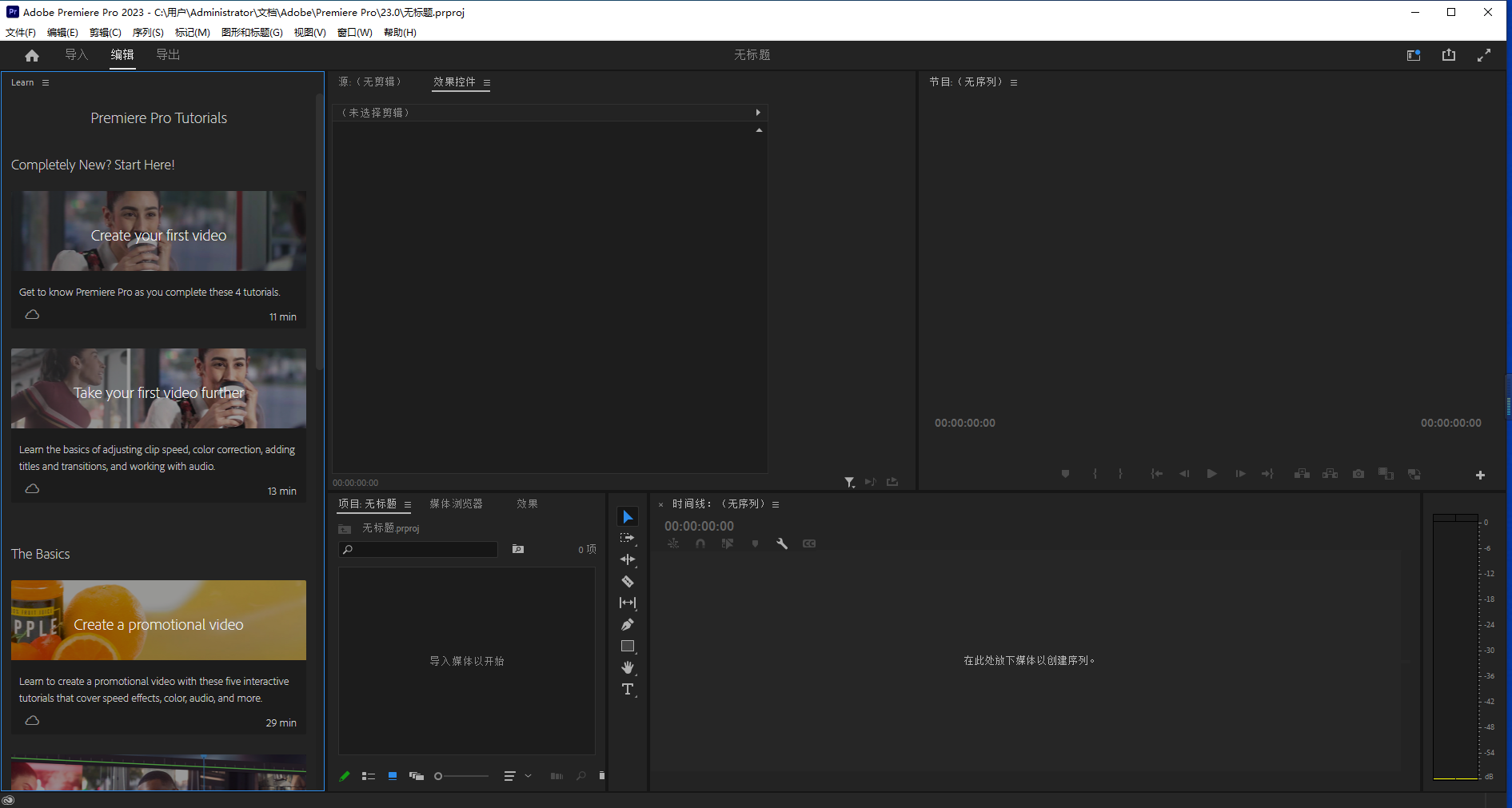Toggle closed captions display icon
Viewport: 1512px width, 808px height.
pos(808,543)
